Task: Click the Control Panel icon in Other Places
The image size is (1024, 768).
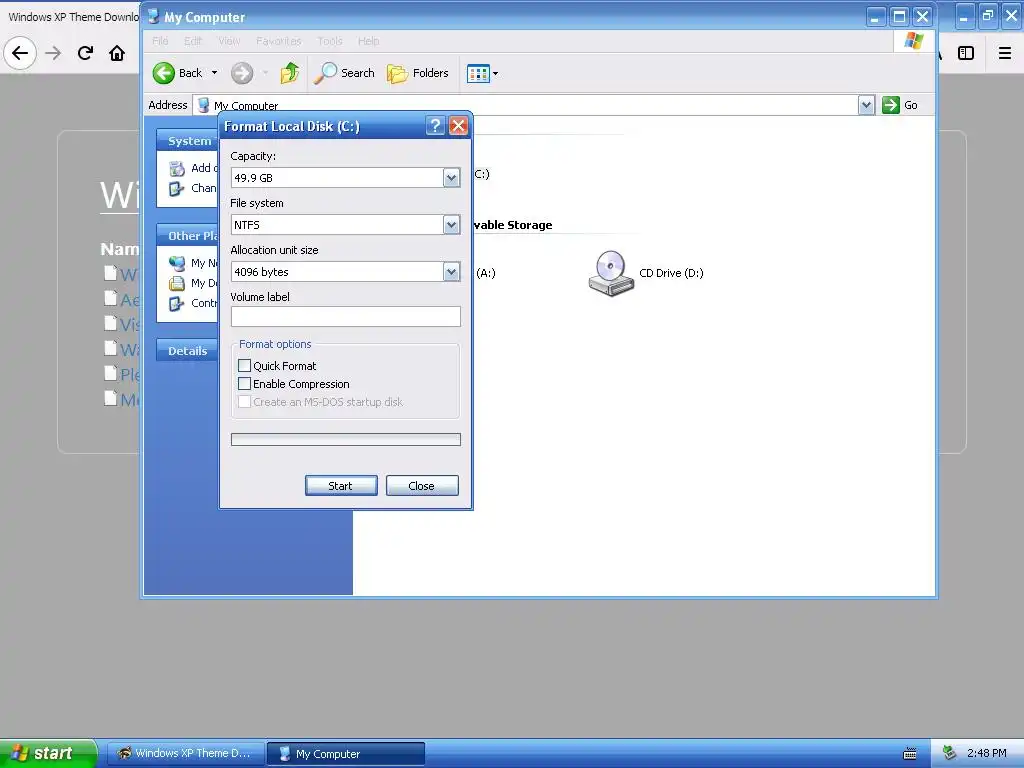Action: [x=177, y=304]
